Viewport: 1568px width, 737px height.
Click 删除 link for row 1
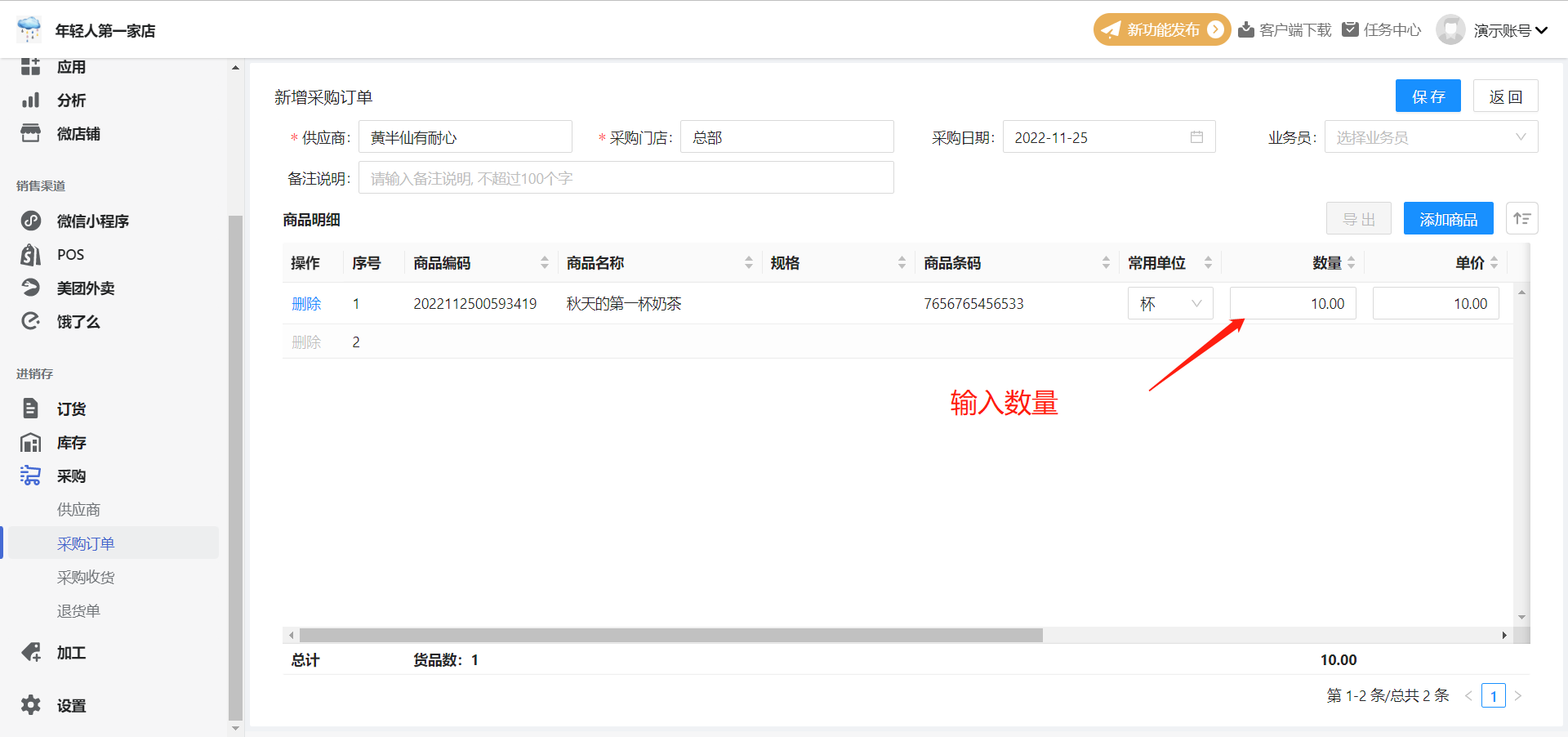point(306,303)
